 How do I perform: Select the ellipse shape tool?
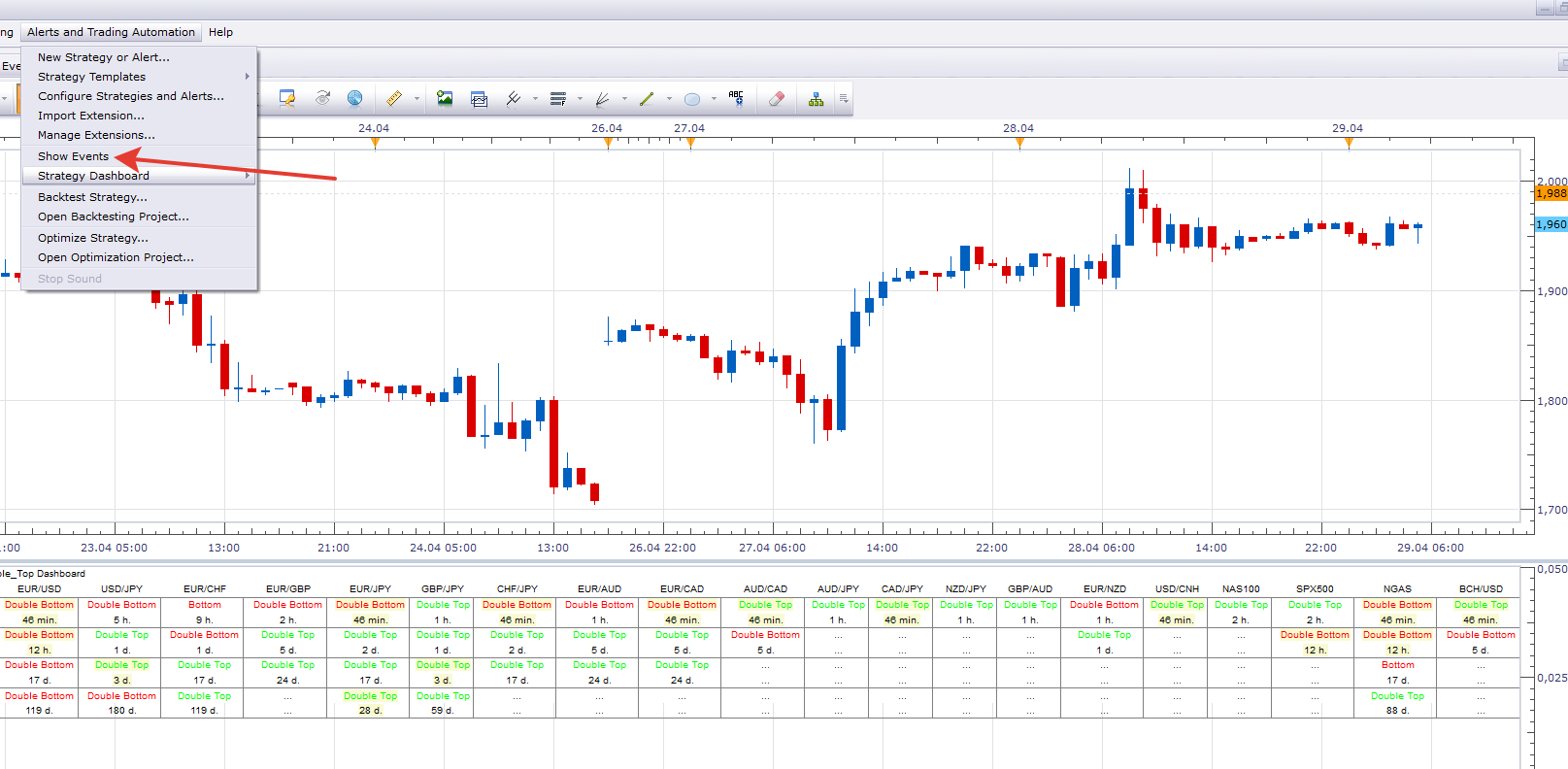(692, 98)
